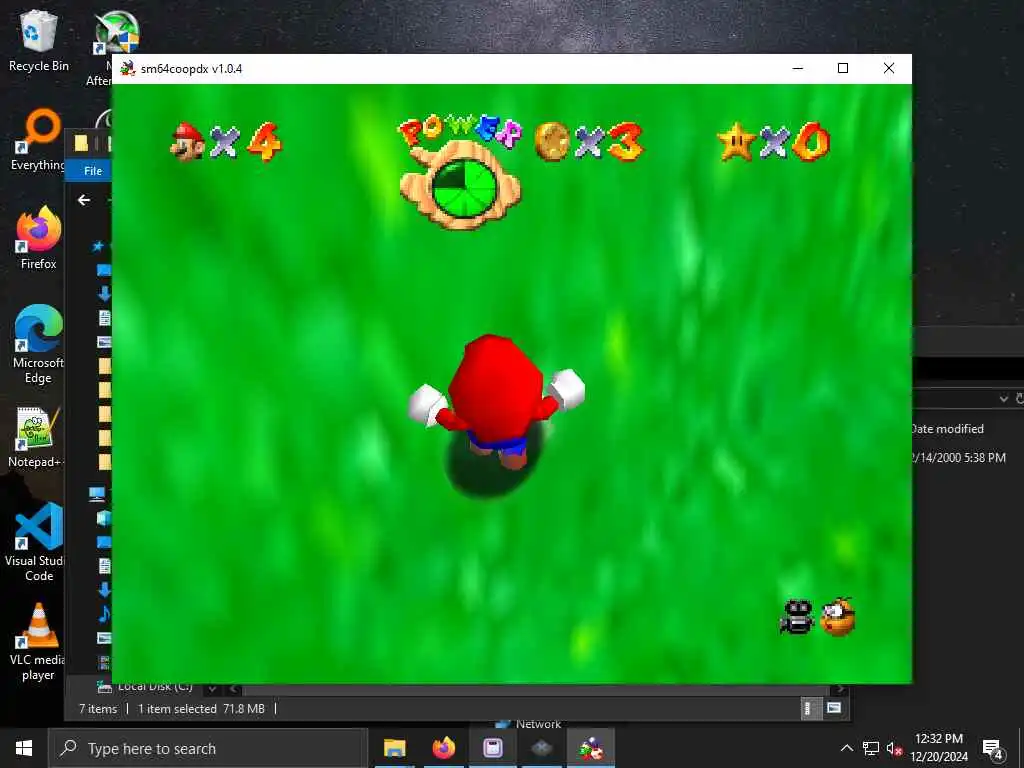Launch the VLC media player desktop shortcut
Screen dimensions: 1024x768
click(38, 643)
